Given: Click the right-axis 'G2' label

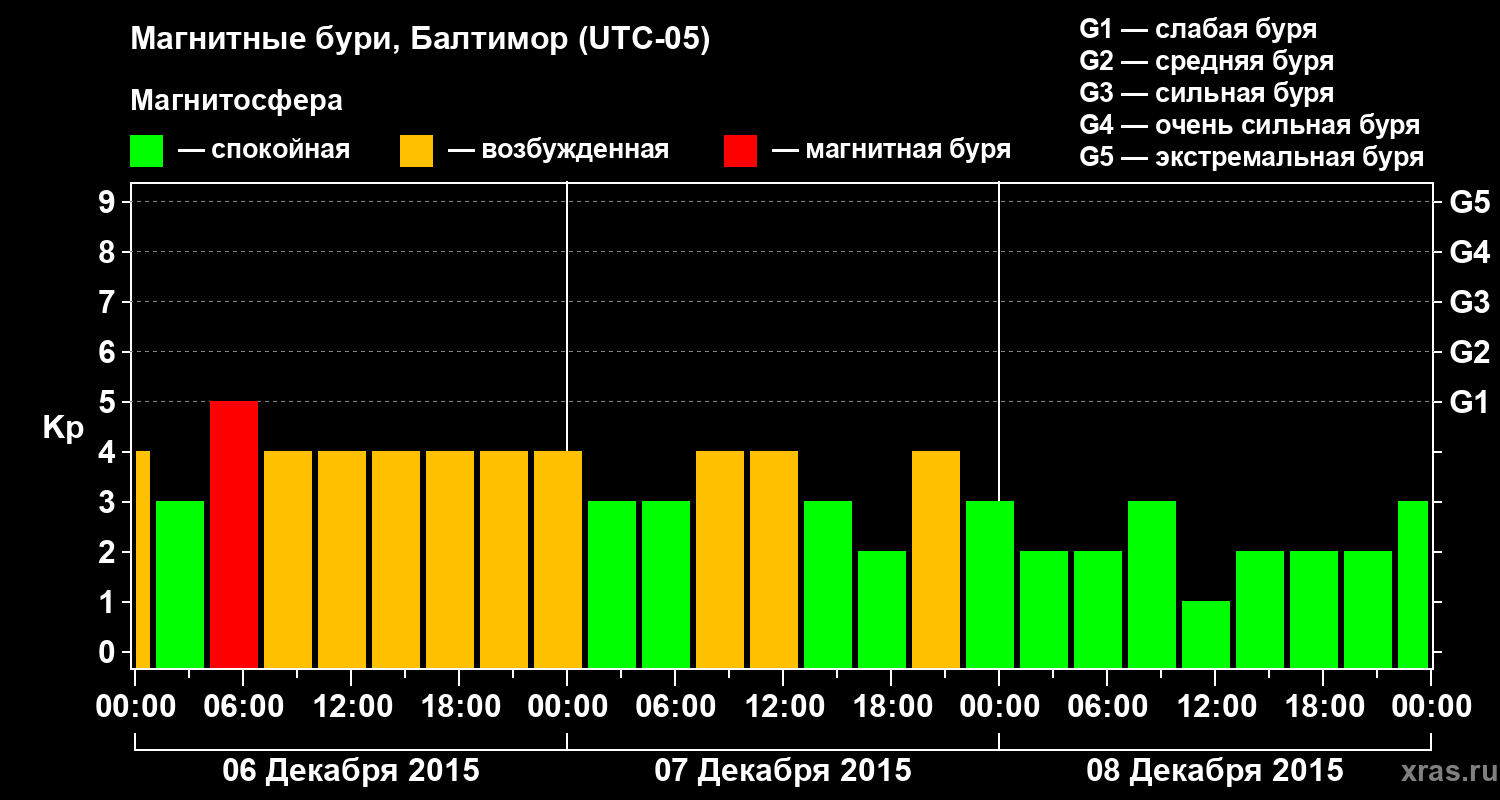Looking at the screenshot, I should (1469, 352).
